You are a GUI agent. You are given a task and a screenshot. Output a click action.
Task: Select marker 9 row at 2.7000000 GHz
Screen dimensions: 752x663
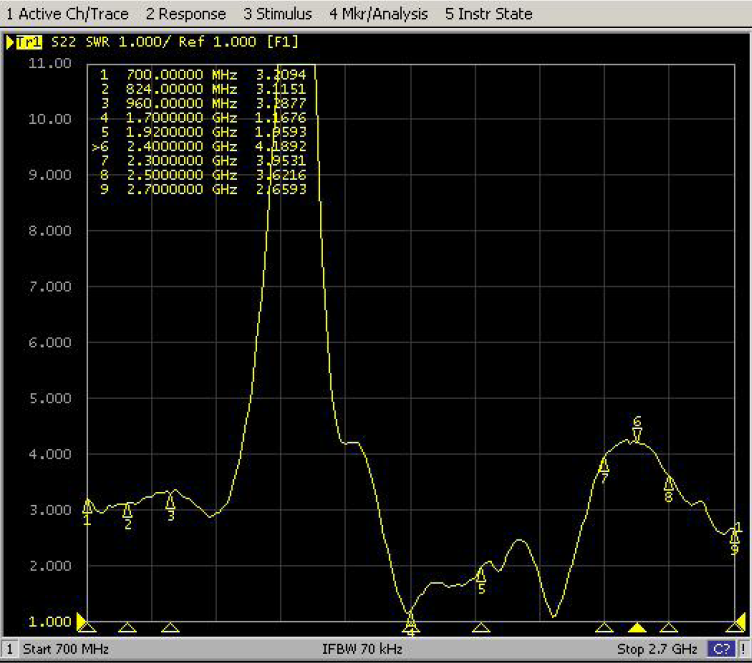[x=203, y=189]
